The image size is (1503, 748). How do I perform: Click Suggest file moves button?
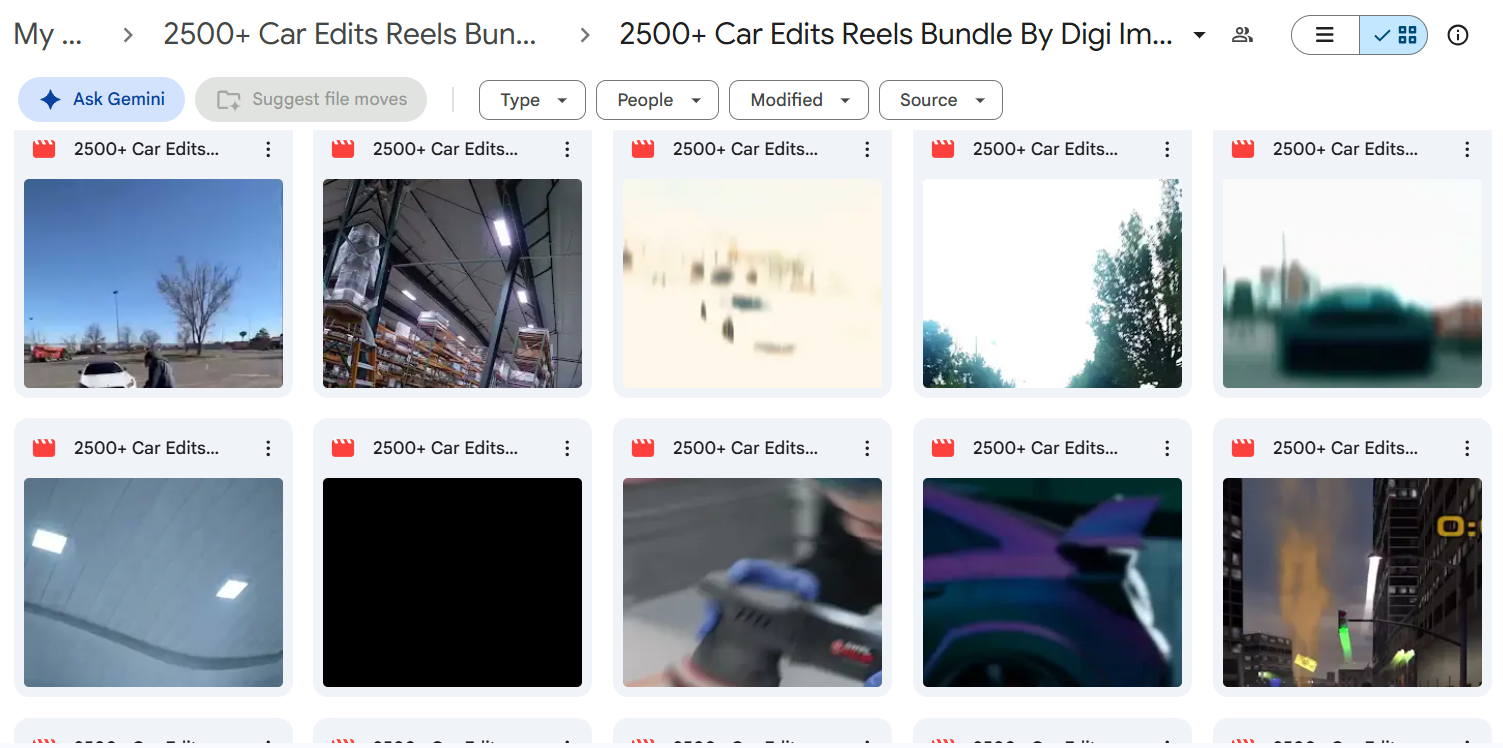[x=311, y=100]
